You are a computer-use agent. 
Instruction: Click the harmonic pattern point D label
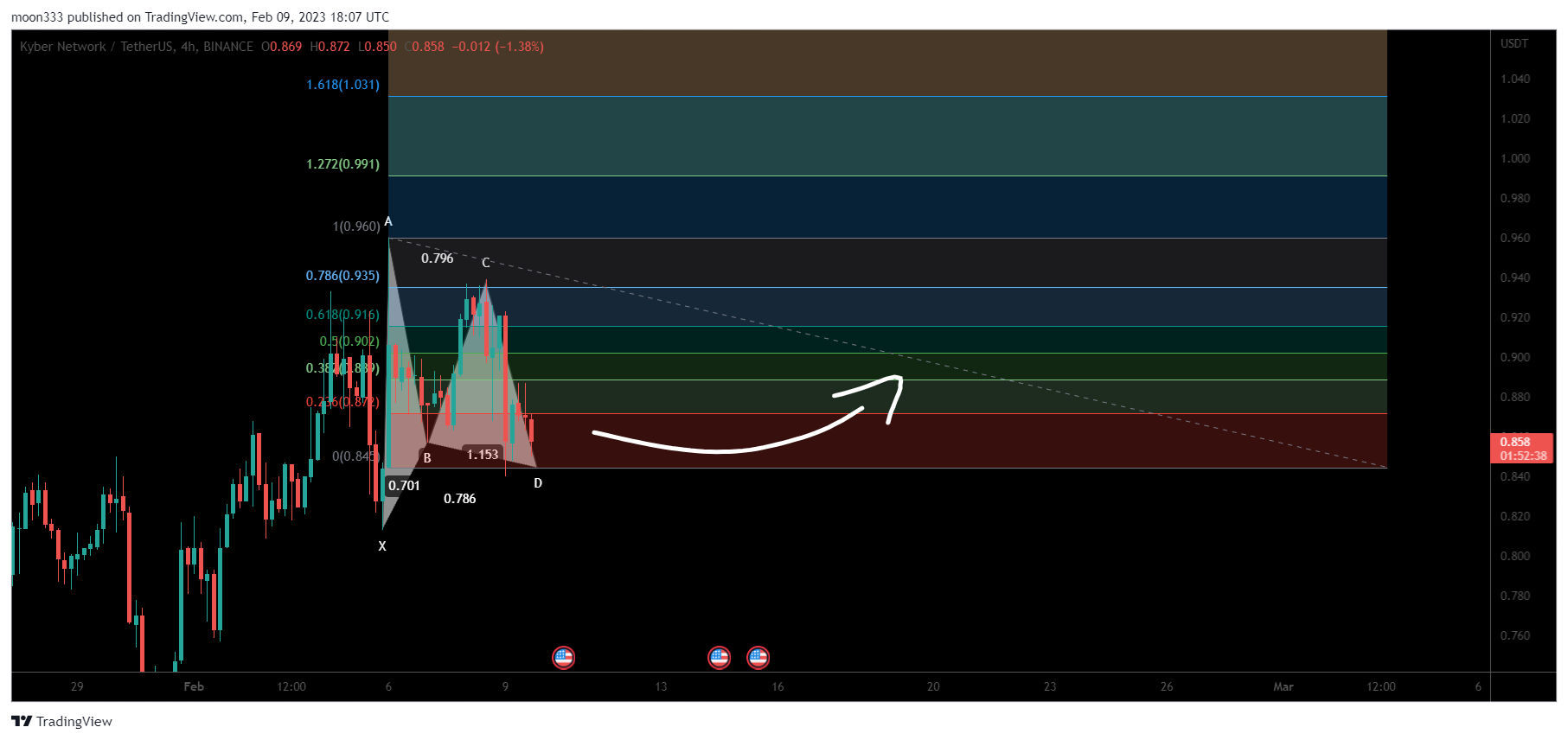pos(538,483)
